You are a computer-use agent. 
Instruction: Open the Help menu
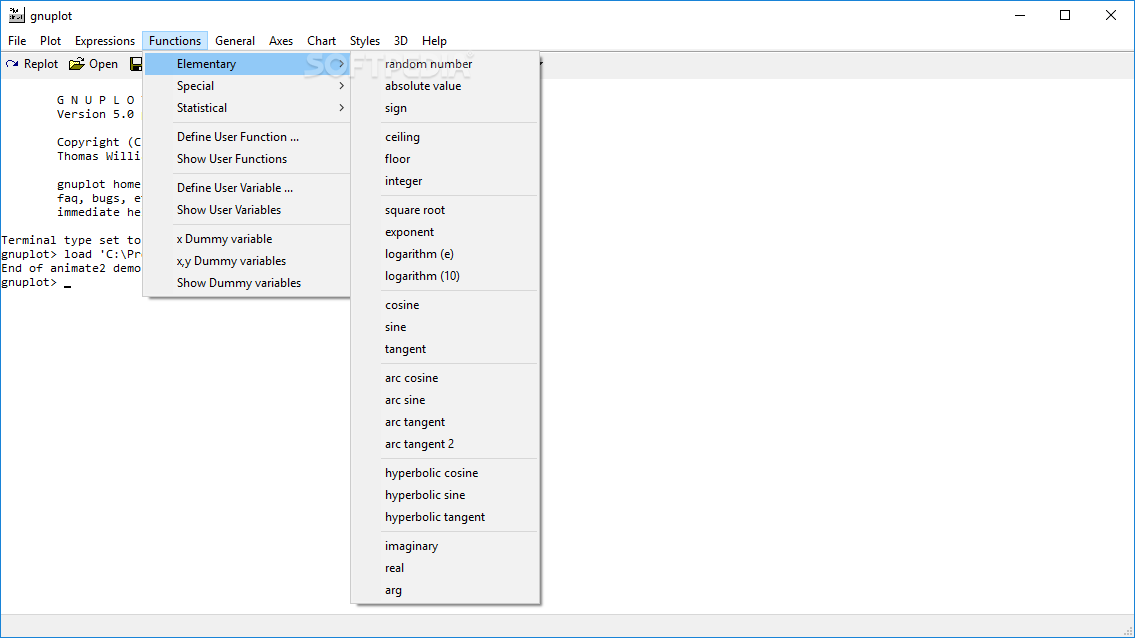pyautogui.click(x=434, y=41)
